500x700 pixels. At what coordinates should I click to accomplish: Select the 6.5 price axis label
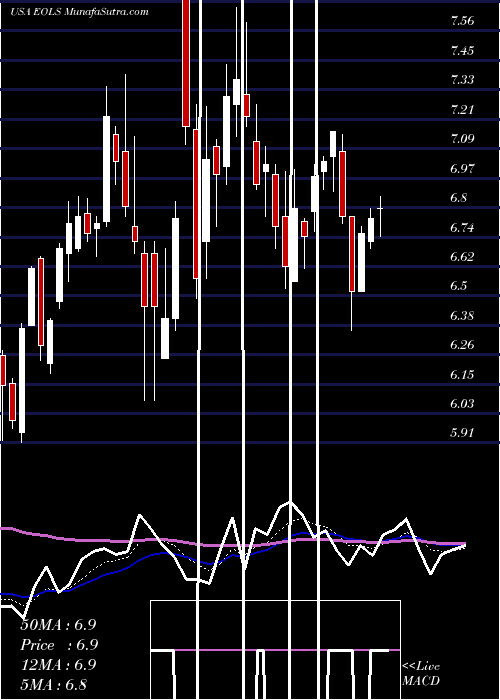tap(459, 286)
